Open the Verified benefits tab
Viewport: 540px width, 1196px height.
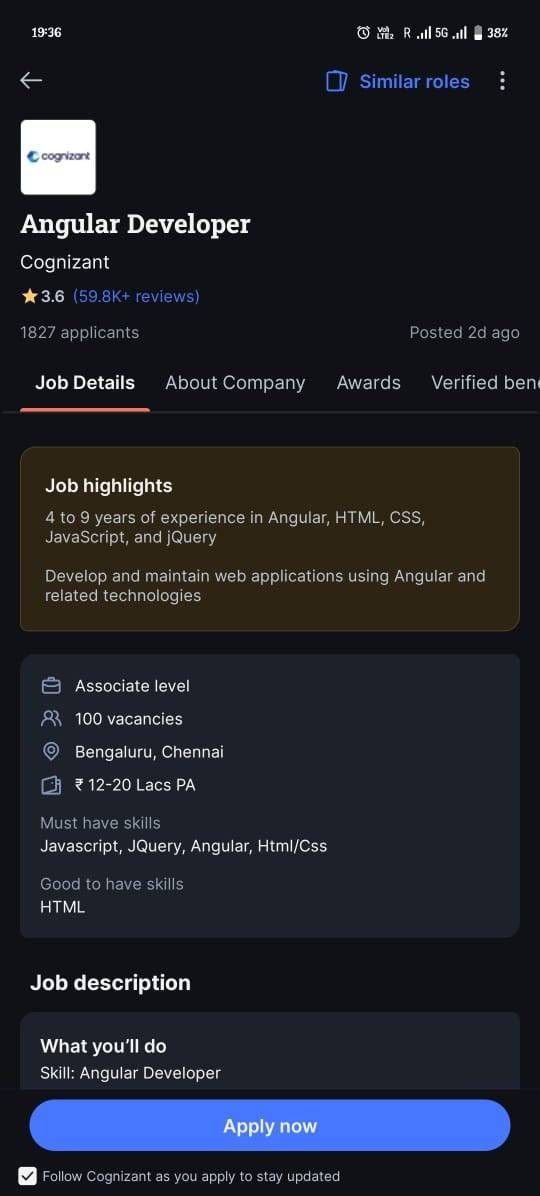(x=485, y=383)
